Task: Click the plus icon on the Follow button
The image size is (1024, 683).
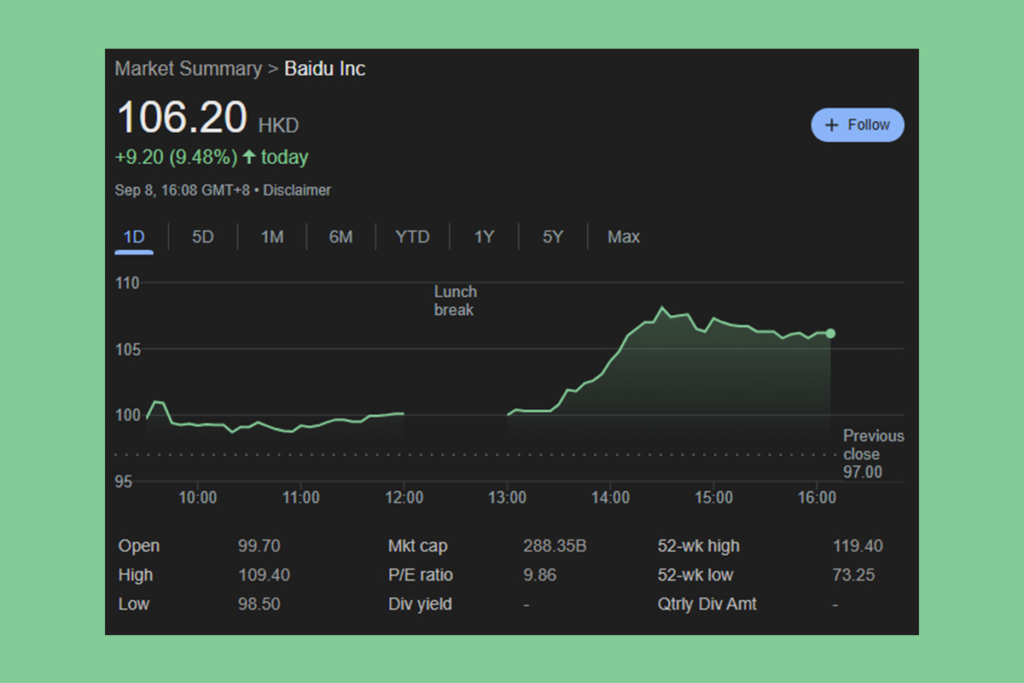Action: (x=831, y=124)
